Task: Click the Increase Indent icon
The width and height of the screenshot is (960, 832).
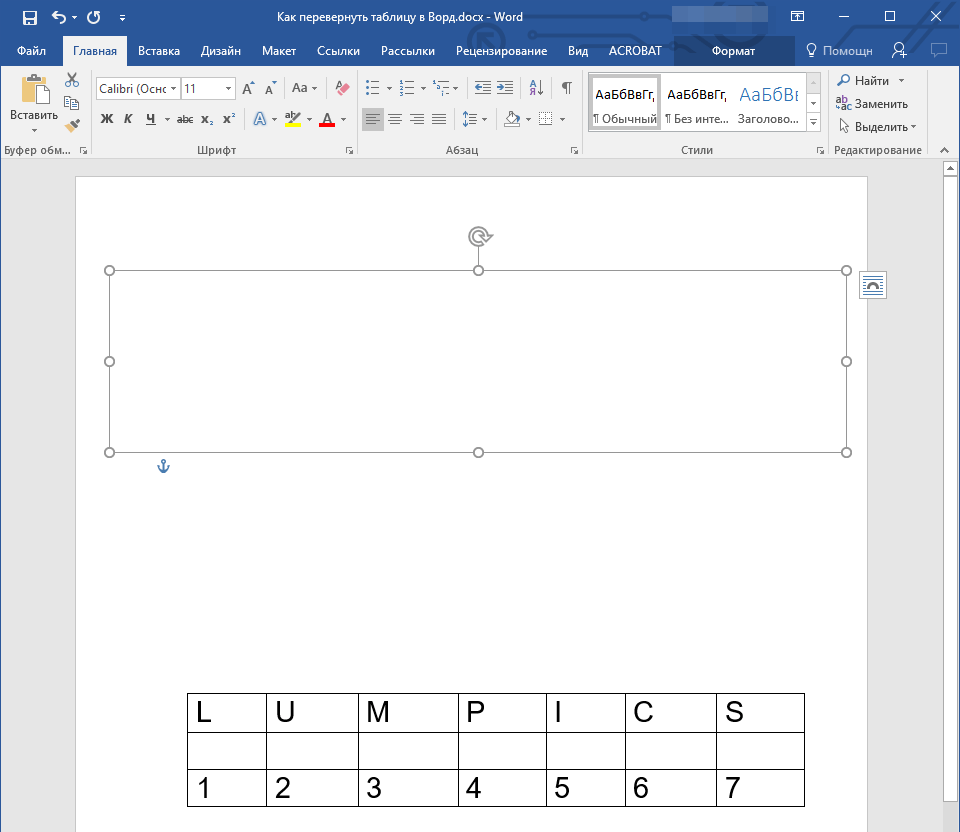Action: 505,88
